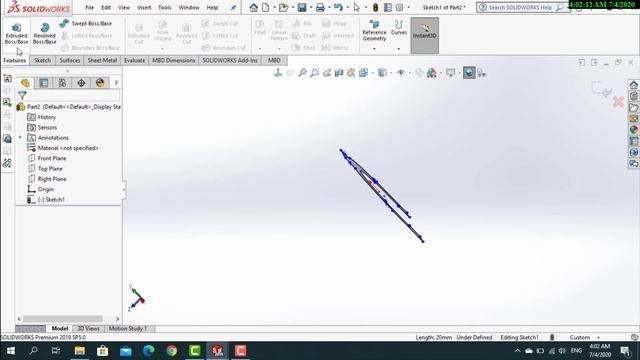The width and height of the screenshot is (640, 360).
Task: Click the Select cursor tool icon
Action: 356,7
